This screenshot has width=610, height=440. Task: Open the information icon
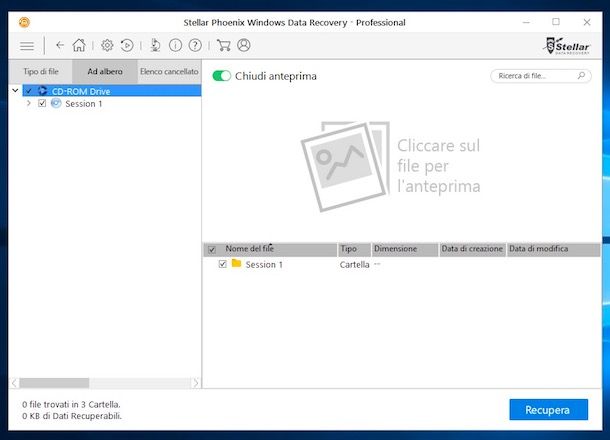[x=175, y=45]
